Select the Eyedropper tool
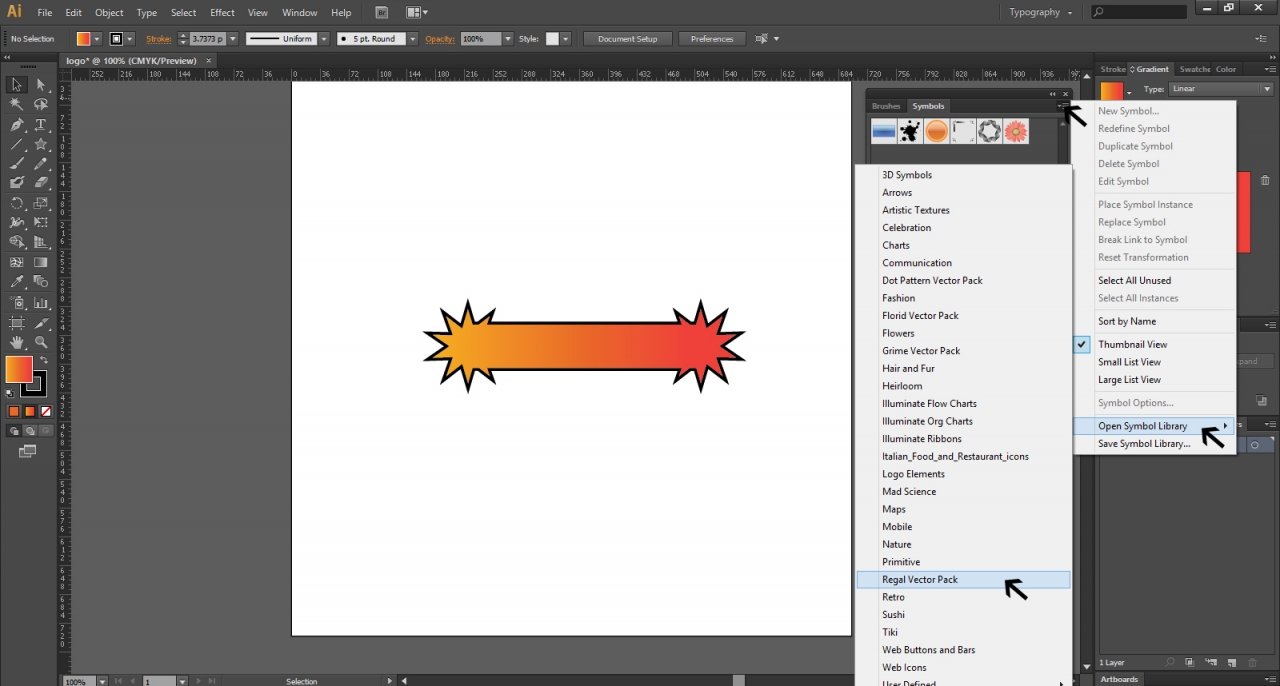This screenshot has width=1280, height=686. 17,282
